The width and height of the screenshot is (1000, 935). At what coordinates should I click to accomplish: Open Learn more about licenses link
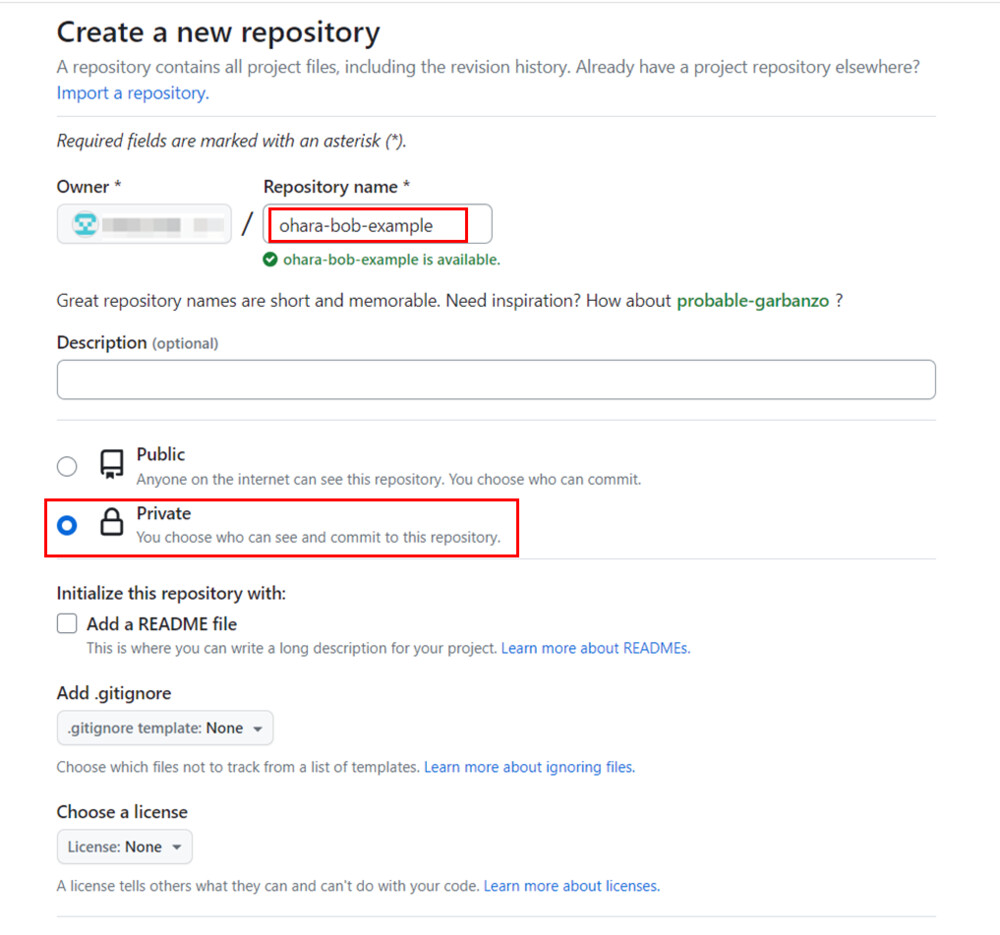pos(571,886)
